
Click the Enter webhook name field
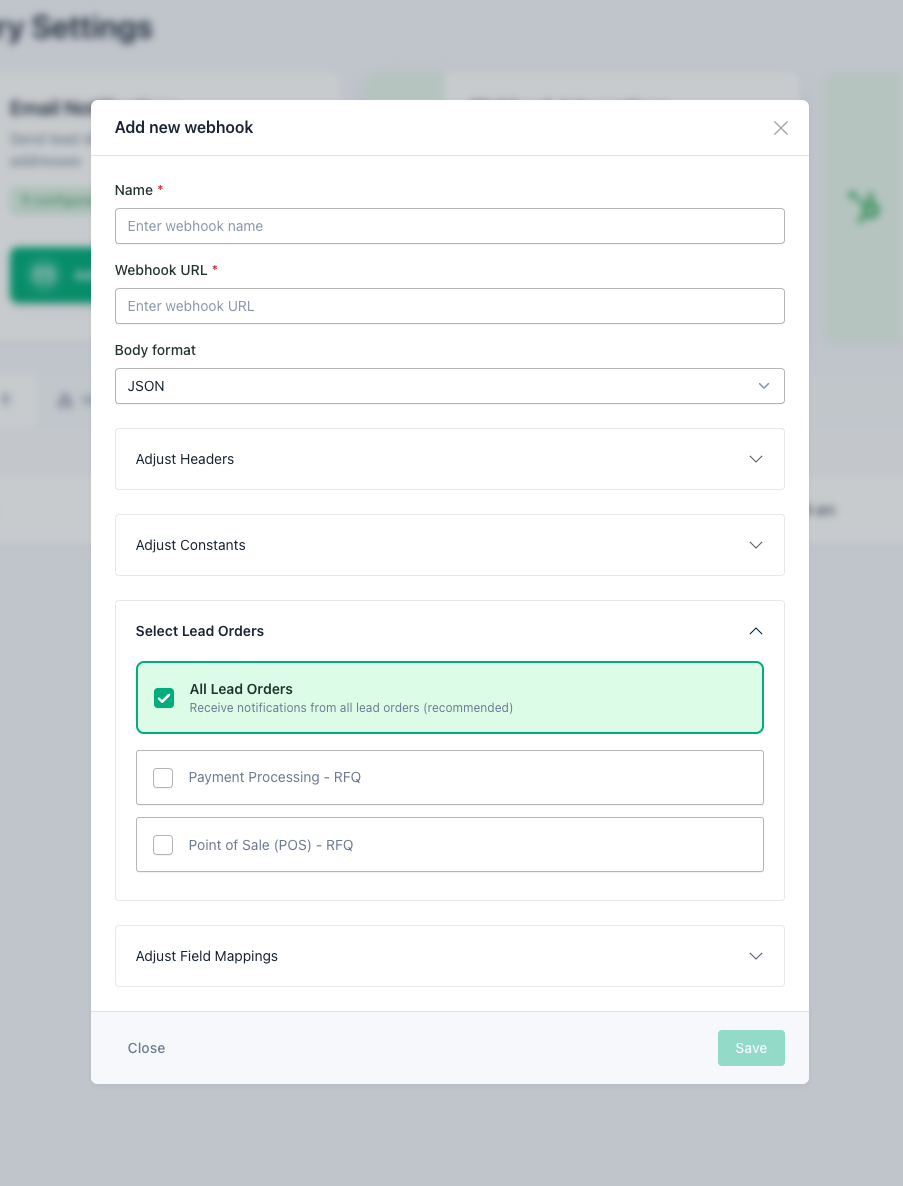[449, 226]
